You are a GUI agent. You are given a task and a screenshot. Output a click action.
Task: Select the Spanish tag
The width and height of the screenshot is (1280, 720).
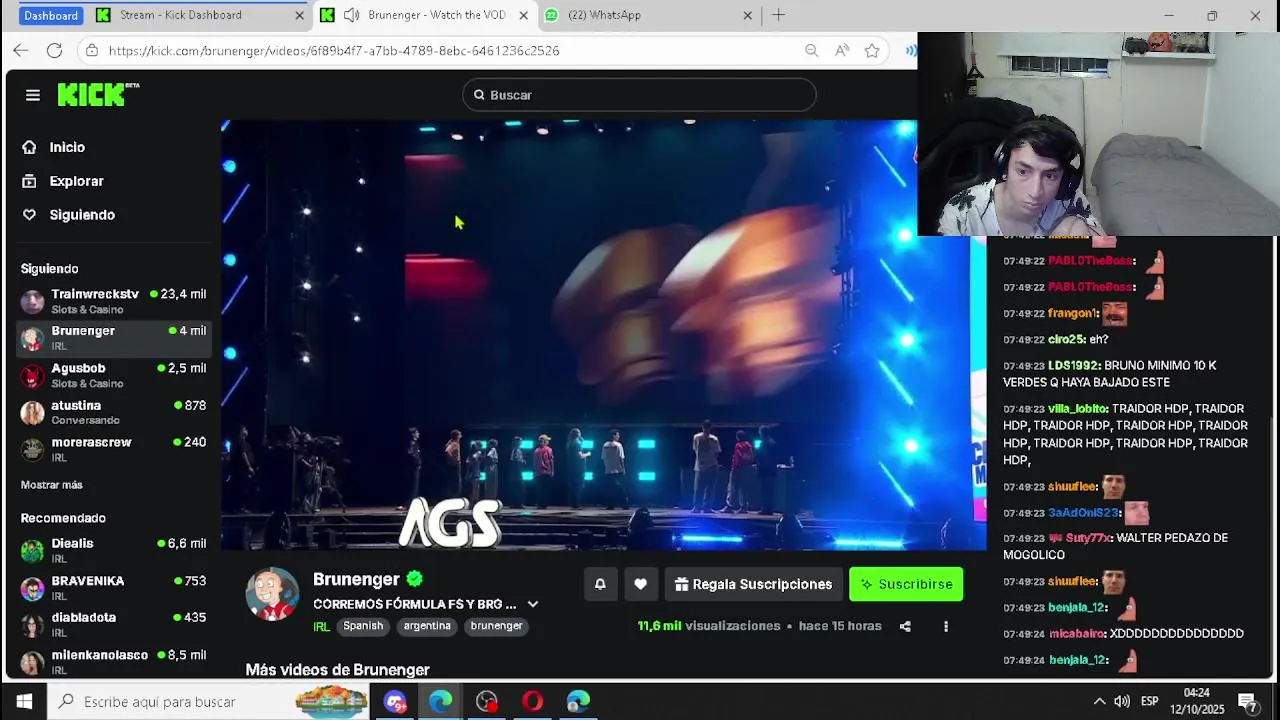coord(363,626)
